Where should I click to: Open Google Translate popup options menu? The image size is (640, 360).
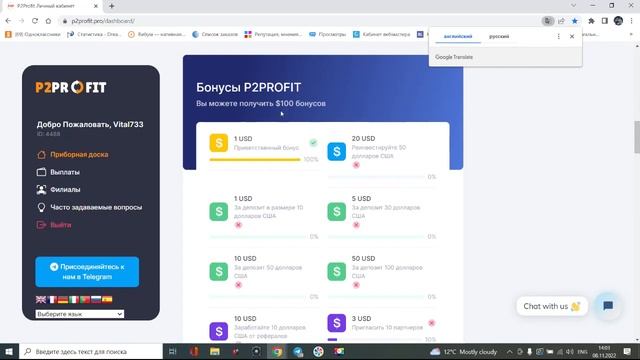(558, 36)
